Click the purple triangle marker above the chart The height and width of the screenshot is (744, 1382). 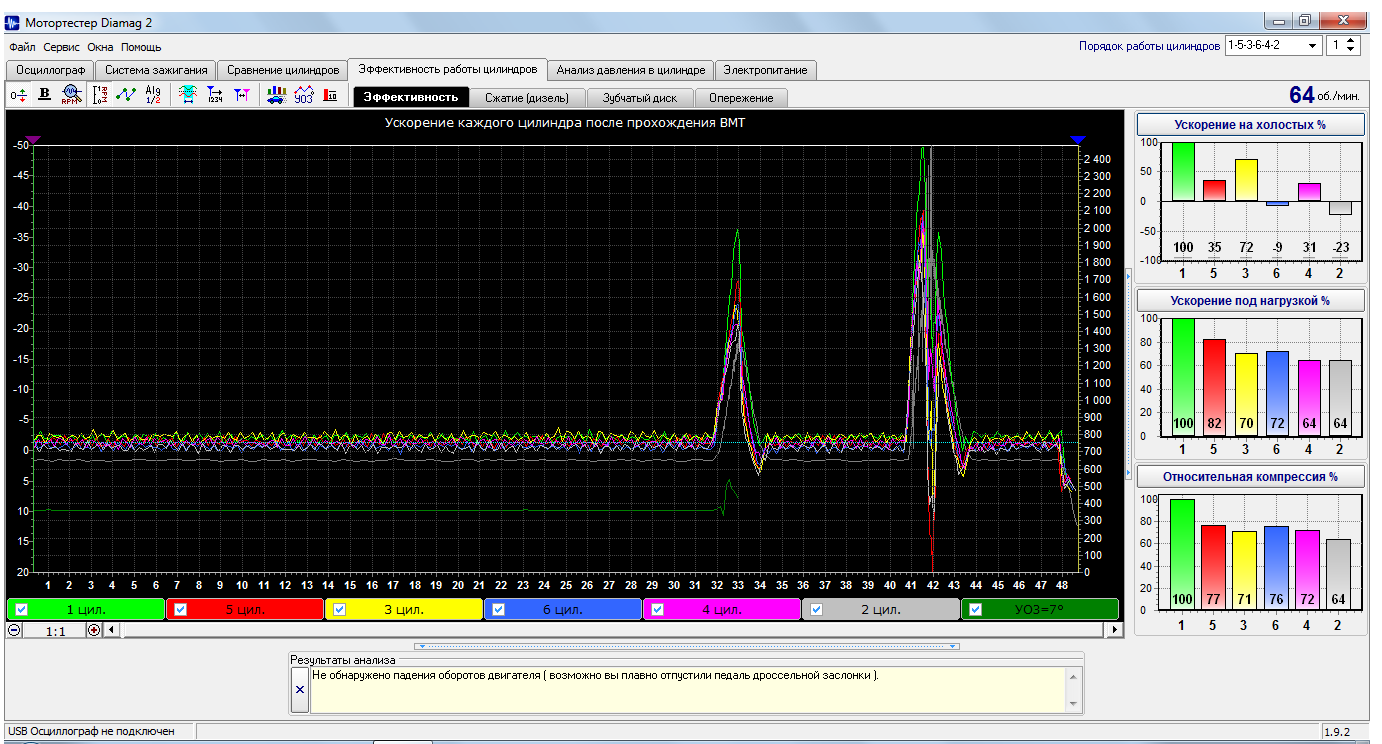point(31,141)
